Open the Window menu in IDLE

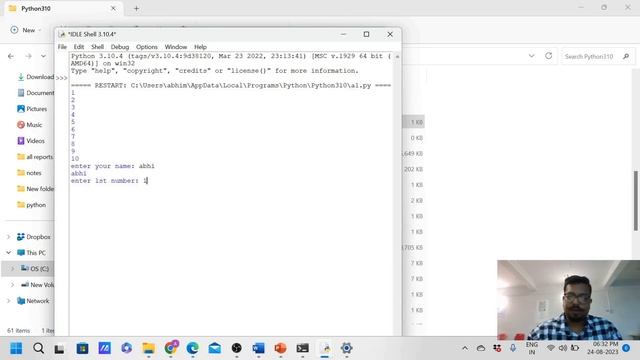click(176, 47)
